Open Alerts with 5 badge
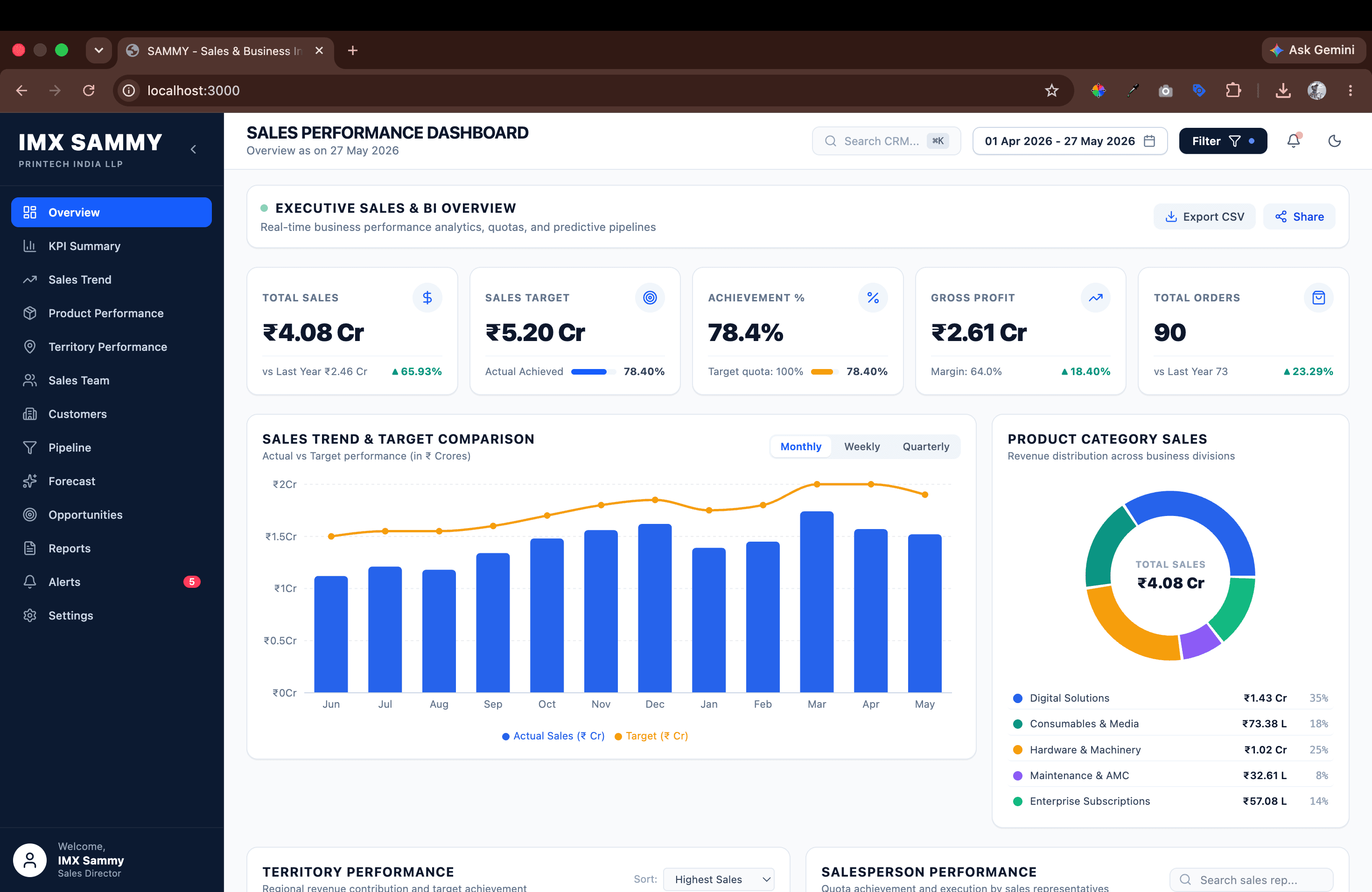1372x892 pixels. 111,582
